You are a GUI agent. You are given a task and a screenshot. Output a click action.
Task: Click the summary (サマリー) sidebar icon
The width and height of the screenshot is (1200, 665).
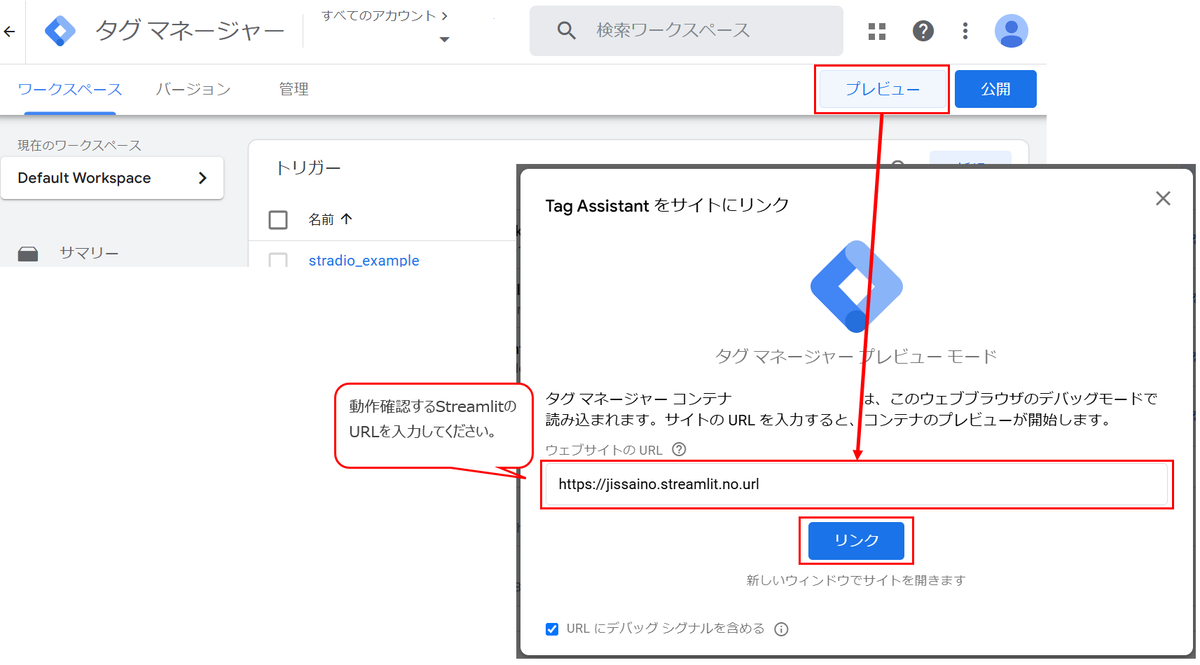28,255
